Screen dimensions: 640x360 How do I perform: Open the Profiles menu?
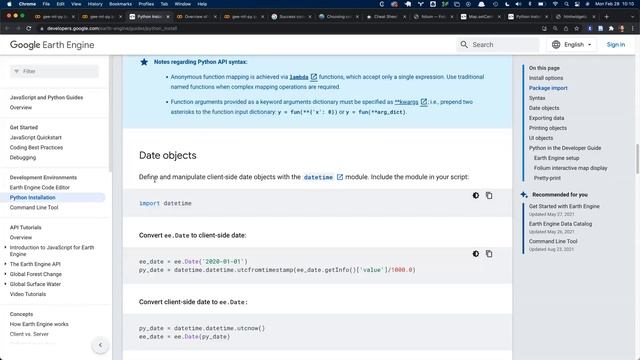(x=146, y=4)
